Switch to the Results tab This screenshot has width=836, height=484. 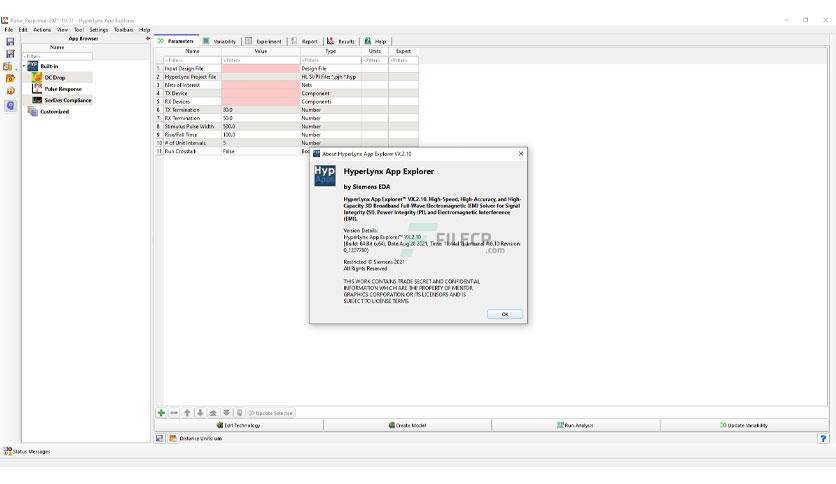[341, 41]
